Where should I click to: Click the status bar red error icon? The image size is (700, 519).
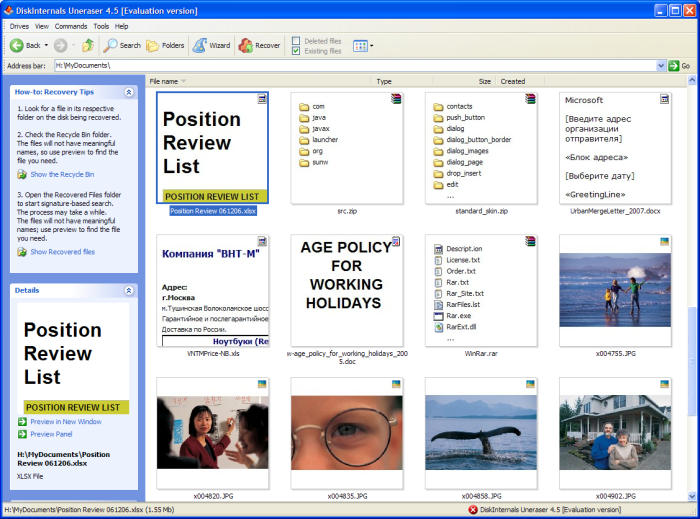tap(473, 510)
